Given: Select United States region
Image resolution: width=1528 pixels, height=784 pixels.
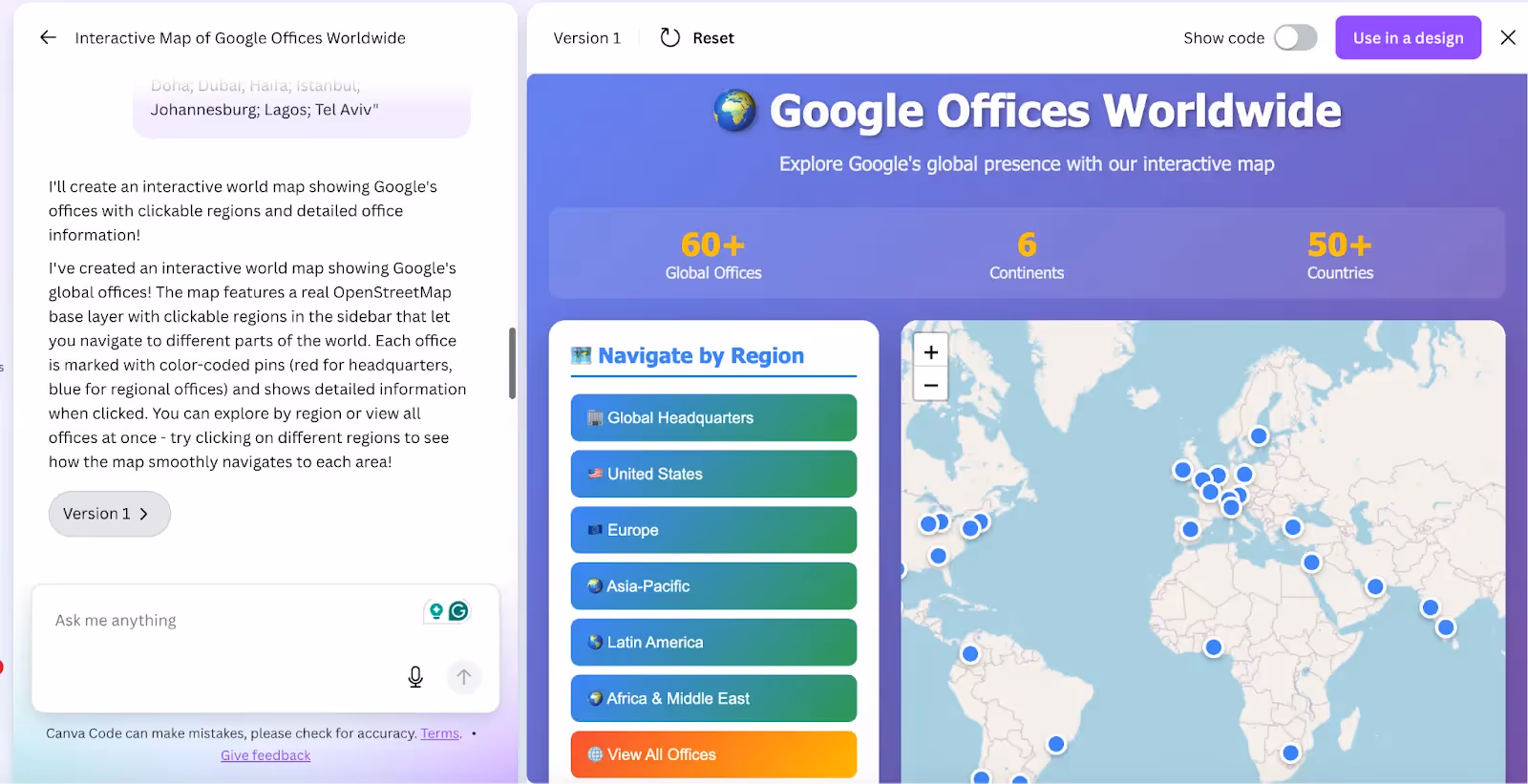Looking at the screenshot, I should point(713,474).
